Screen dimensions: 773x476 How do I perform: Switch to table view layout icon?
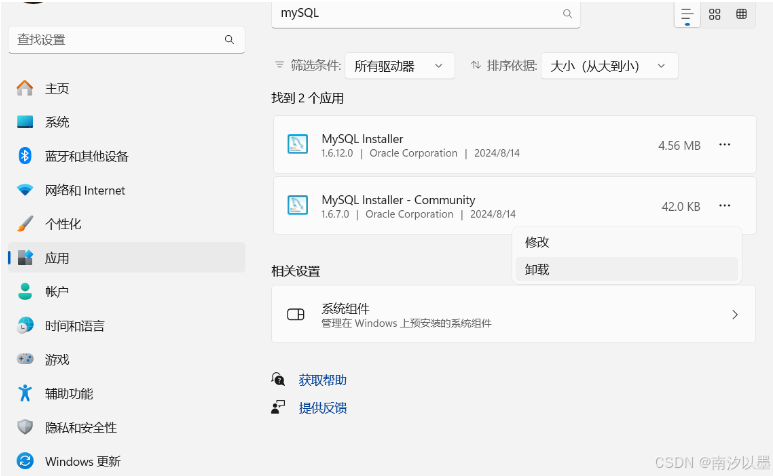click(x=741, y=14)
